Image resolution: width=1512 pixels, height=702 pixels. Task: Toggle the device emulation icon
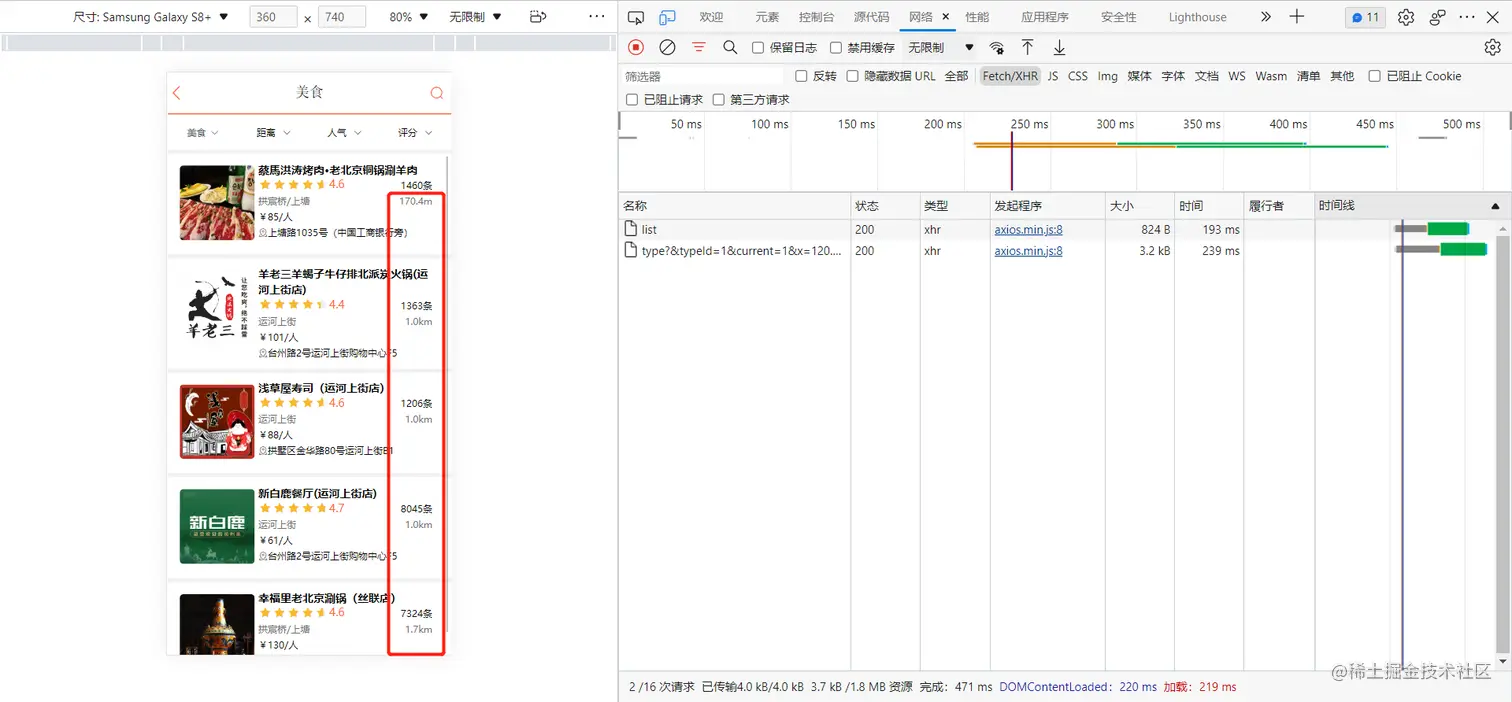tap(667, 17)
